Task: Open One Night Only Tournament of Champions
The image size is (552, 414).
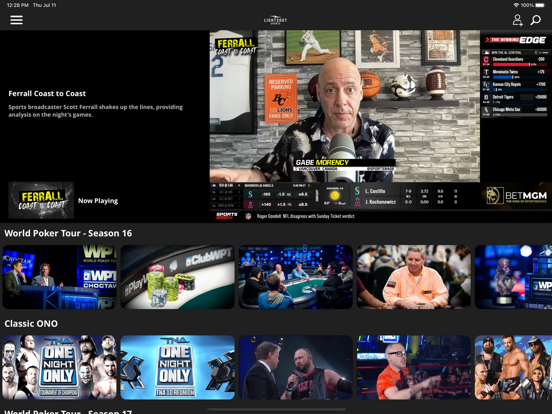Action: tap(59, 367)
